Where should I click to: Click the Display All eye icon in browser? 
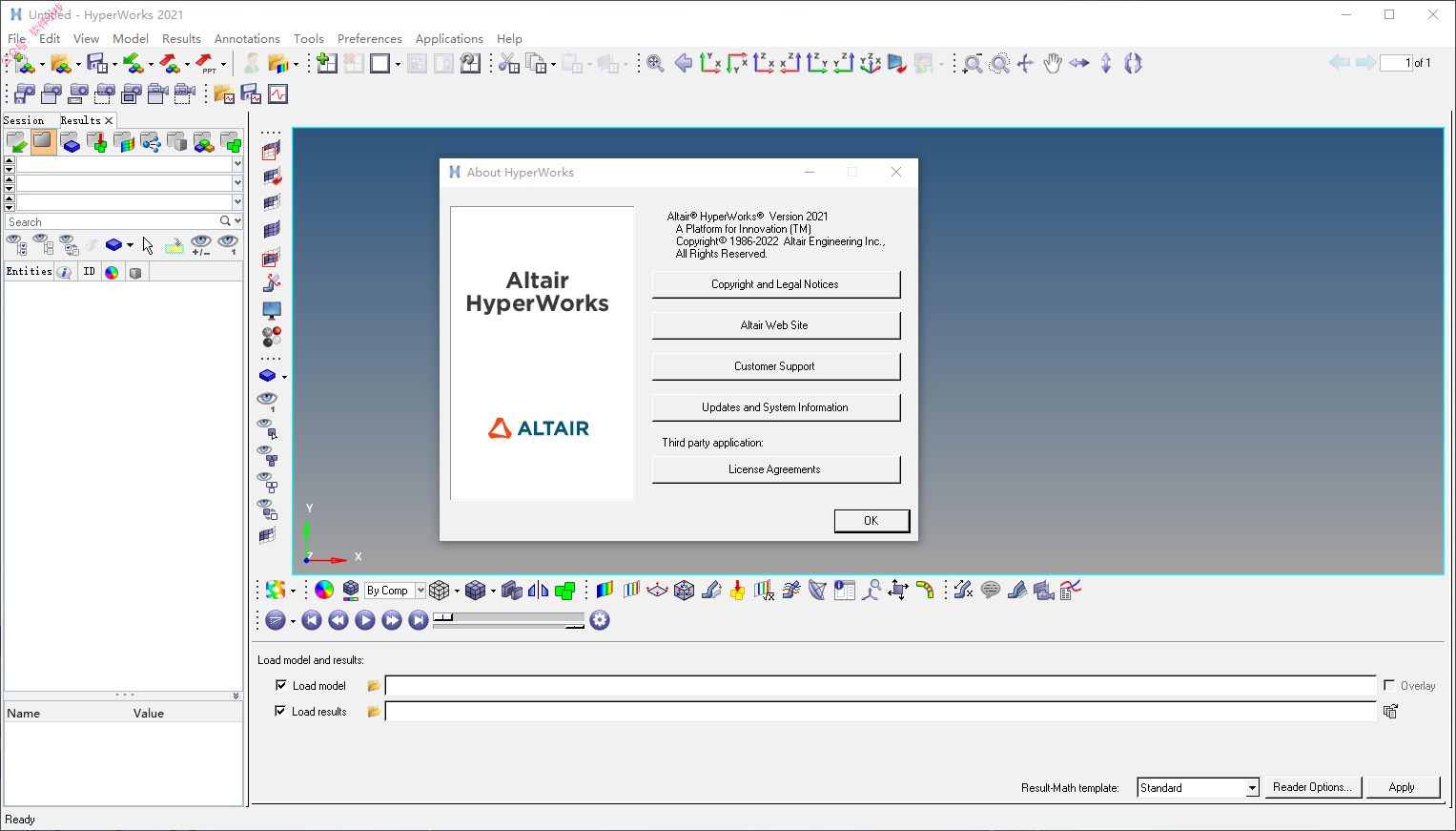tap(16, 245)
